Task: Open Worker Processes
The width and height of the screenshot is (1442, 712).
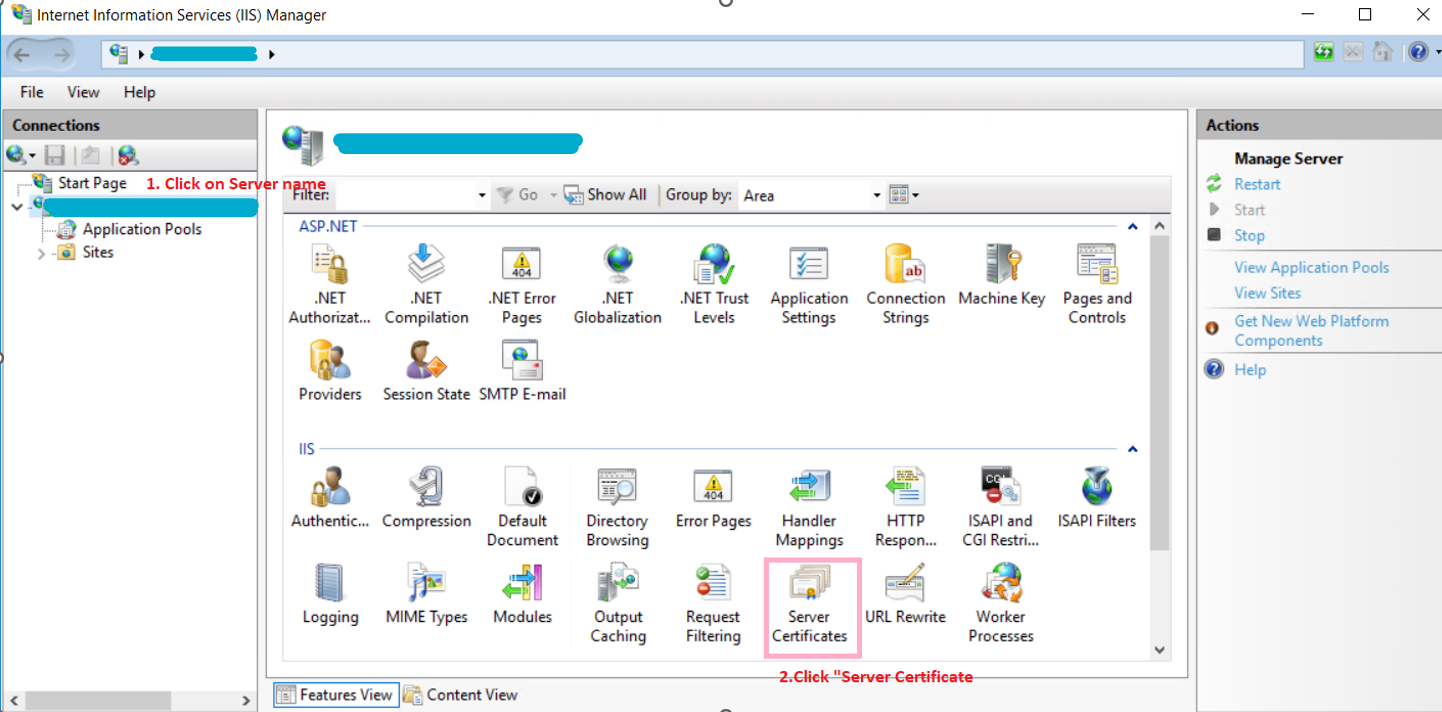Action: [999, 598]
